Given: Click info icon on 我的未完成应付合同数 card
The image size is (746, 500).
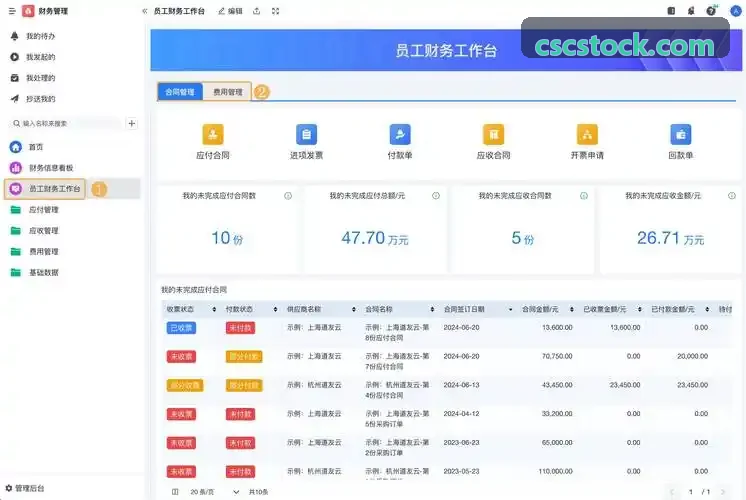Looking at the screenshot, I should point(288,196).
